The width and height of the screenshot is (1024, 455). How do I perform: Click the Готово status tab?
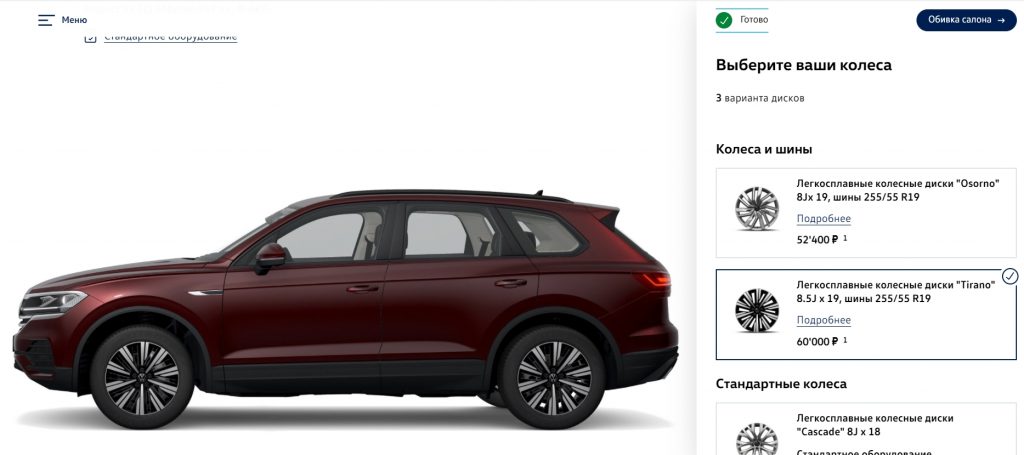[742, 20]
